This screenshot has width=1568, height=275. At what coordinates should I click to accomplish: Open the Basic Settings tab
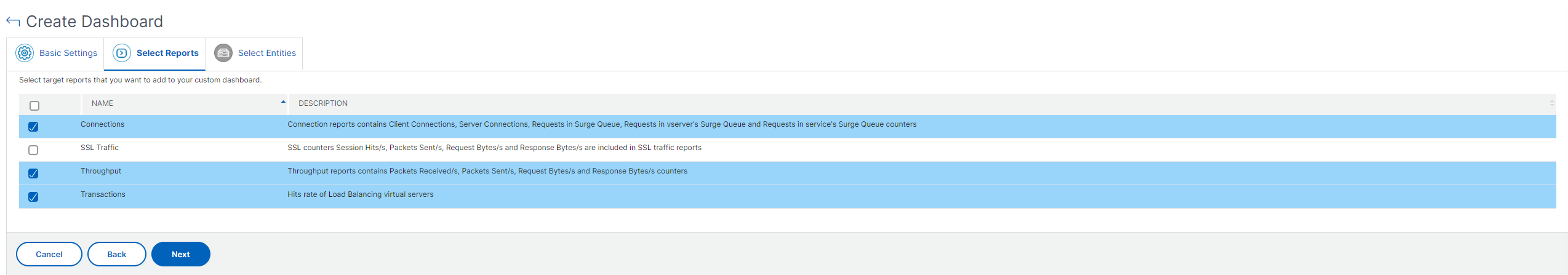click(55, 54)
